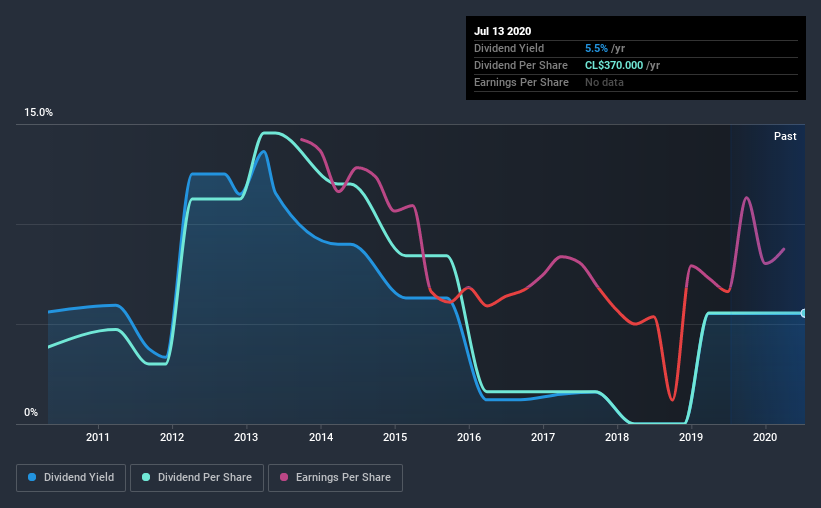Click the 'No data' earnings value
Viewport: 821px width, 508px height.
(x=604, y=82)
